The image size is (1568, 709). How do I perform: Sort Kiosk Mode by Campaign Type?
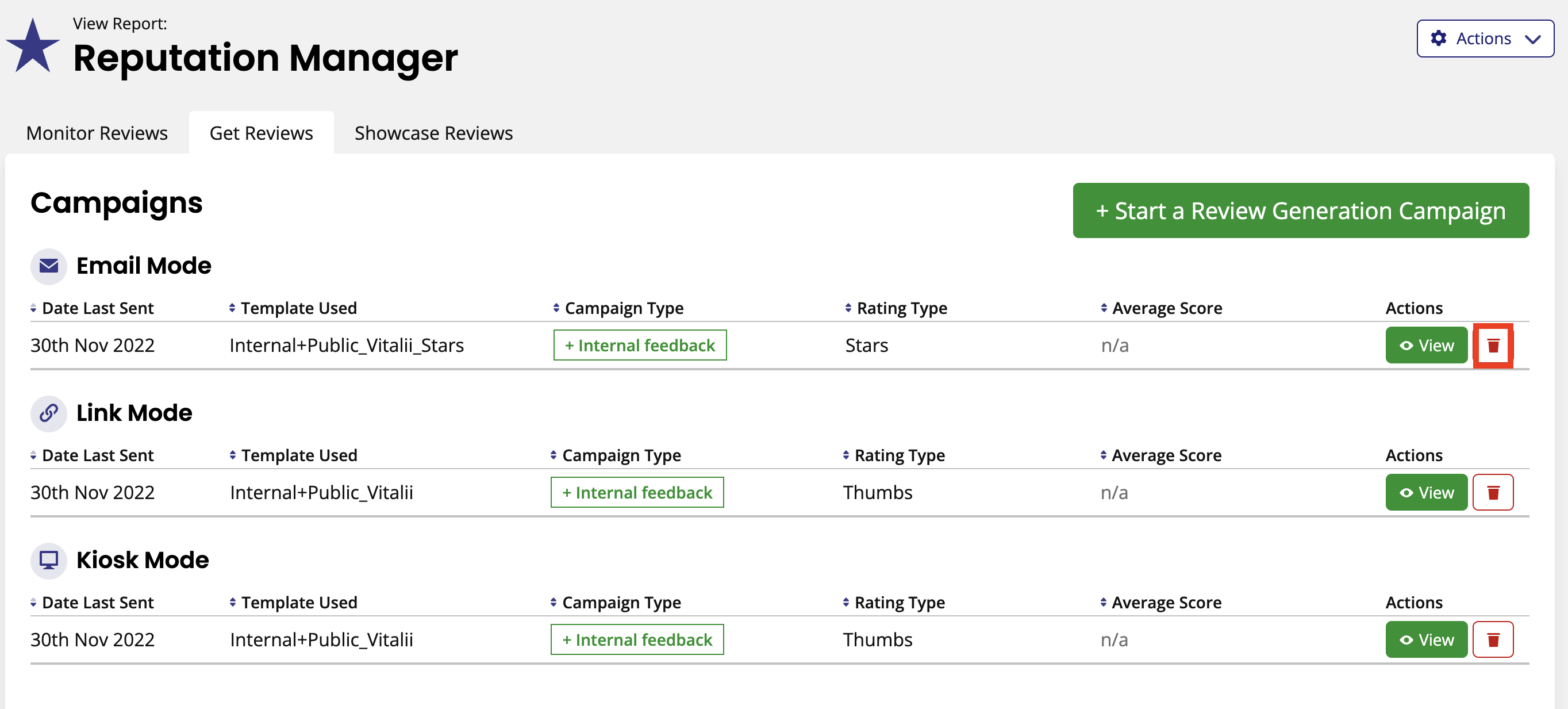(616, 603)
